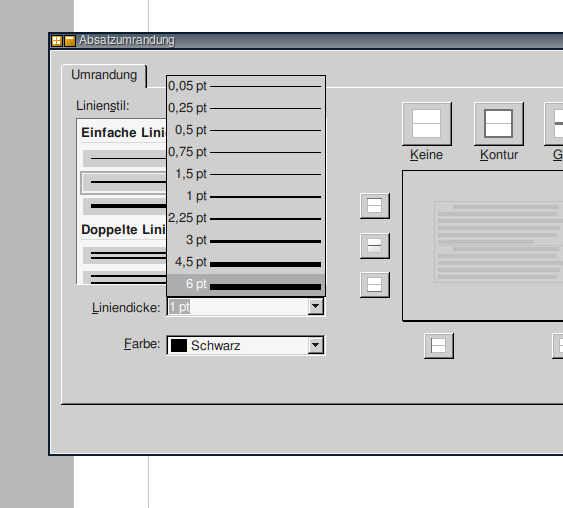
Task: Click the black Schwarz color swatch
Action: [179, 345]
